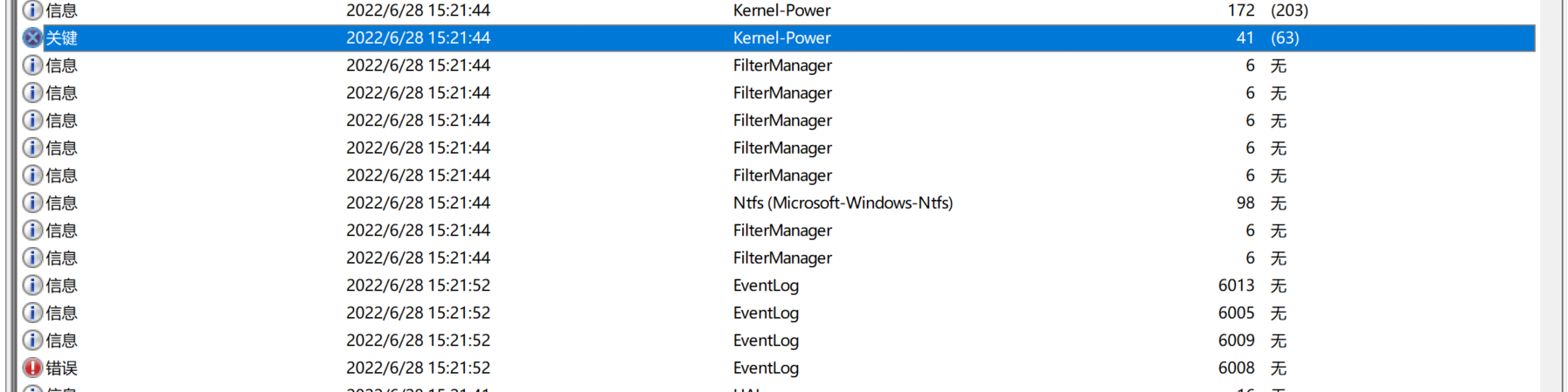Click info icon of the topmost FilterManager row

point(32,65)
